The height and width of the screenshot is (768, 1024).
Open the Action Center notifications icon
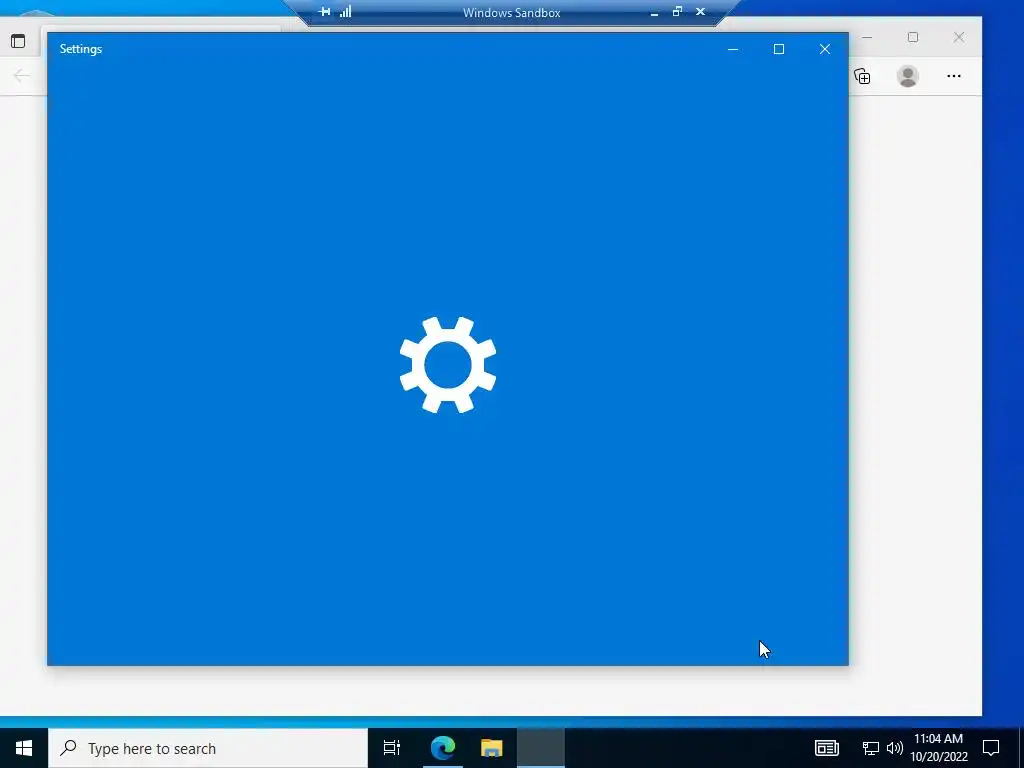[991, 748]
